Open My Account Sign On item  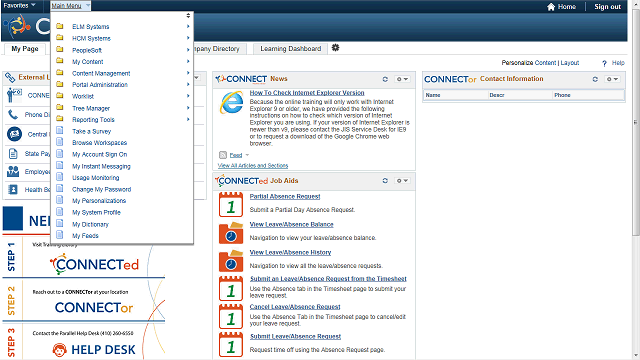pos(100,154)
